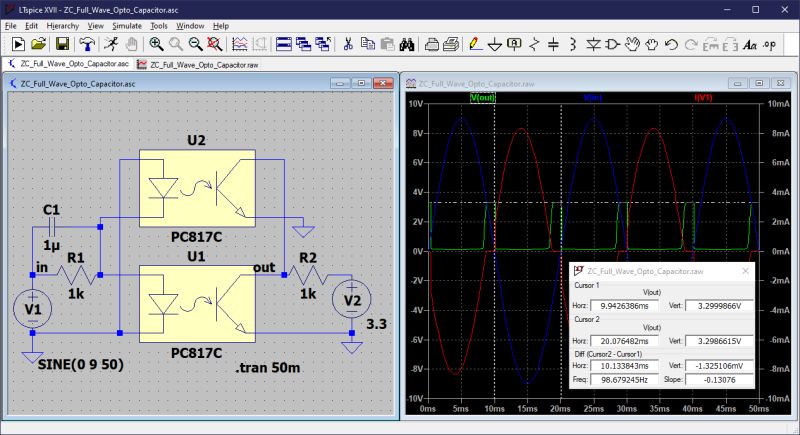Select the SPICE directive '.op' tool
Screen dimensions: 800x435
769,44
